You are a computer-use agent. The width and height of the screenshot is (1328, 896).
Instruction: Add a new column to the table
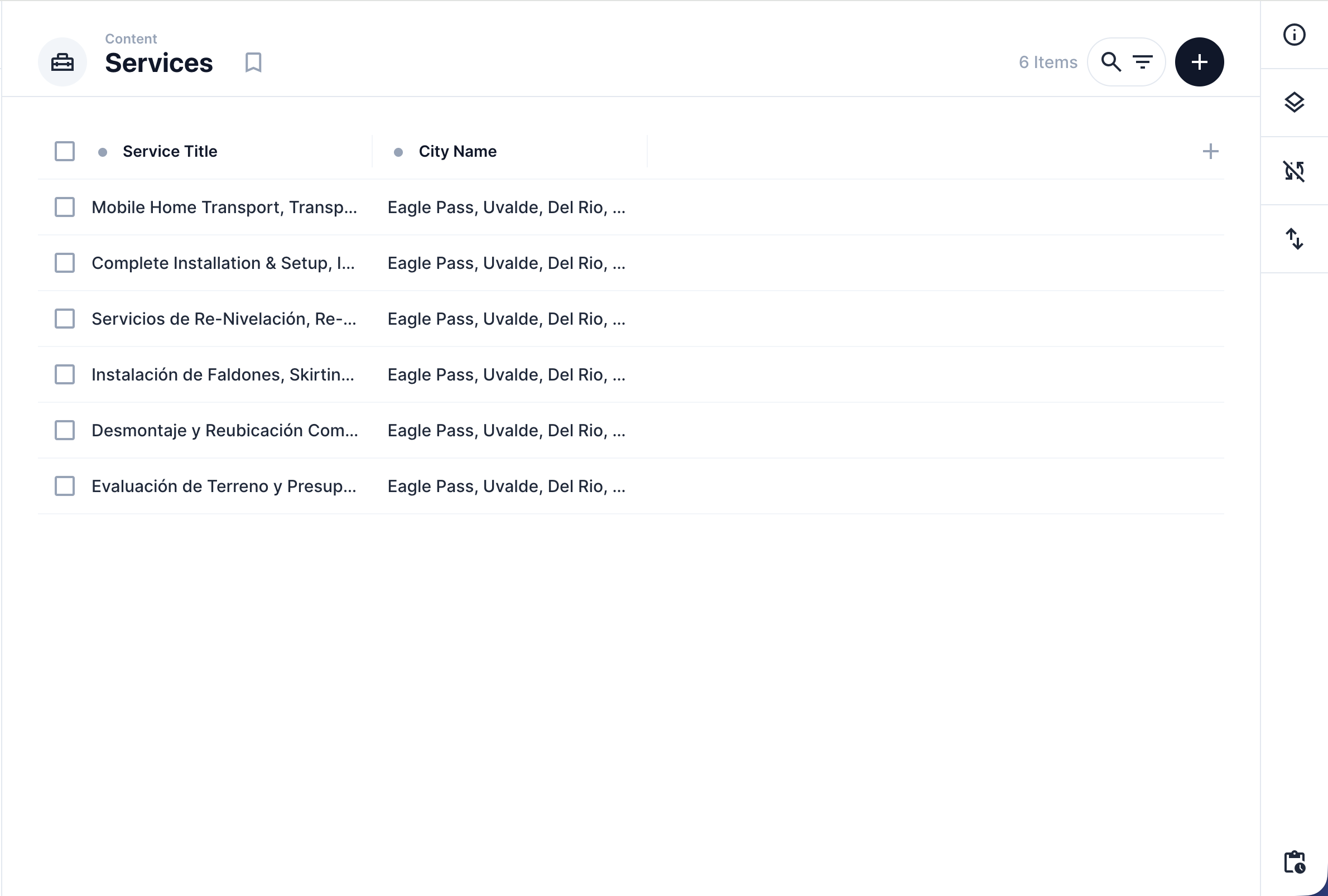tap(1210, 151)
